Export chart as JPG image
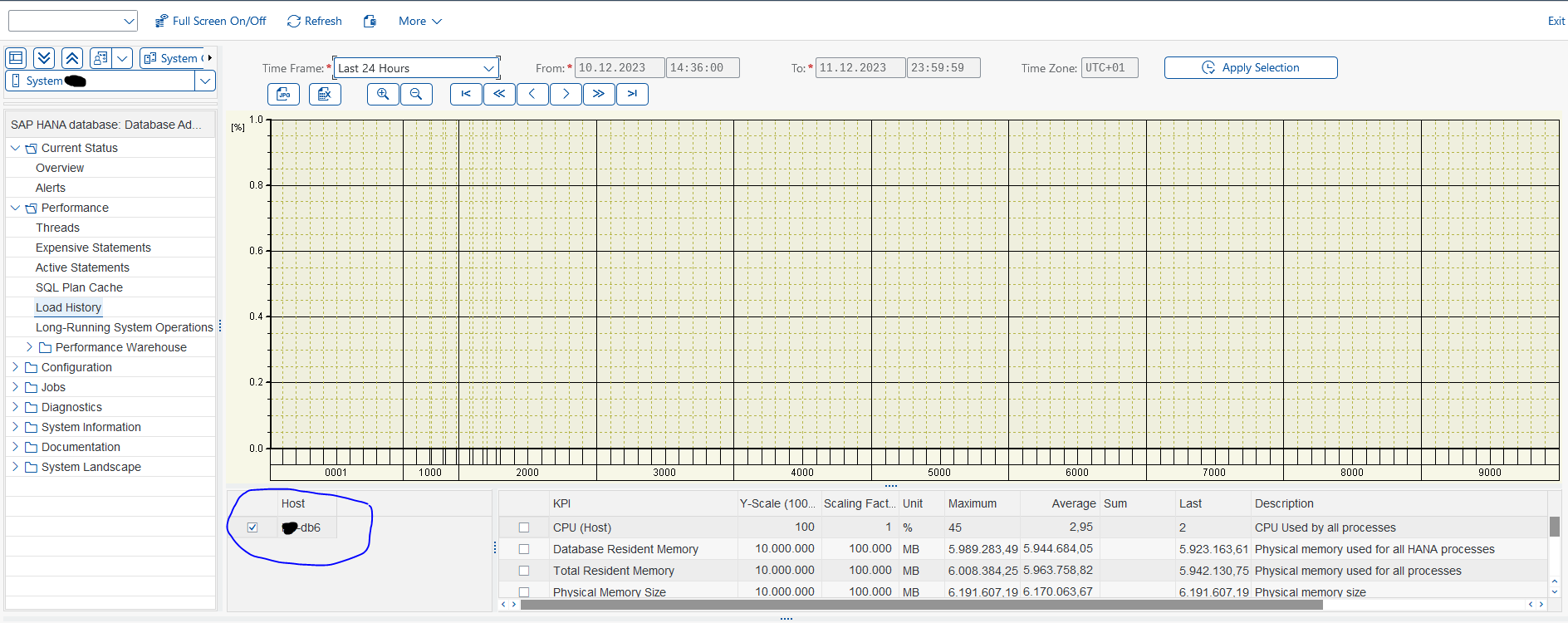This screenshot has height=623, width=1568. [283, 94]
